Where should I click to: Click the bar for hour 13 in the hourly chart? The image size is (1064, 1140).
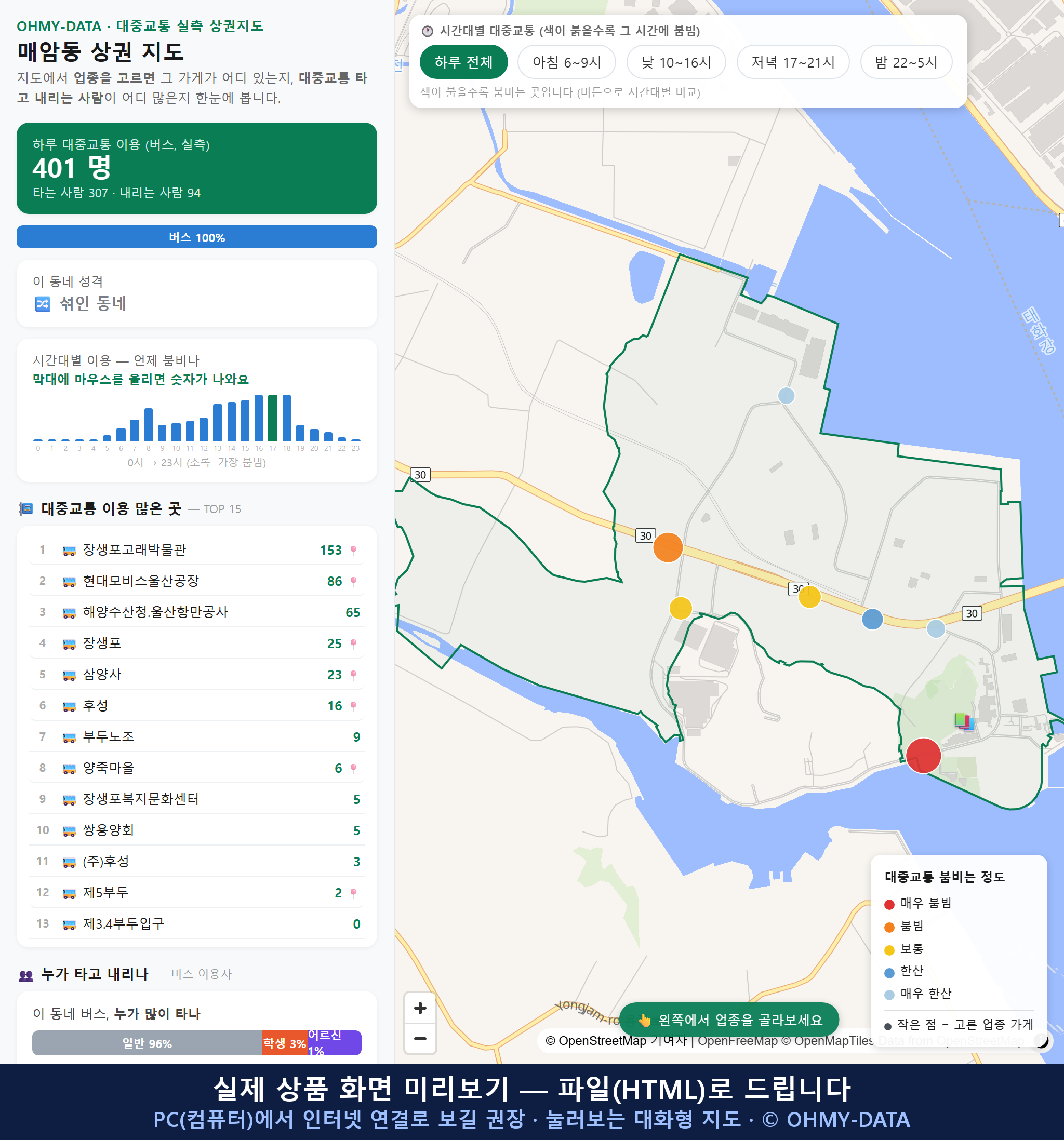coord(217,422)
